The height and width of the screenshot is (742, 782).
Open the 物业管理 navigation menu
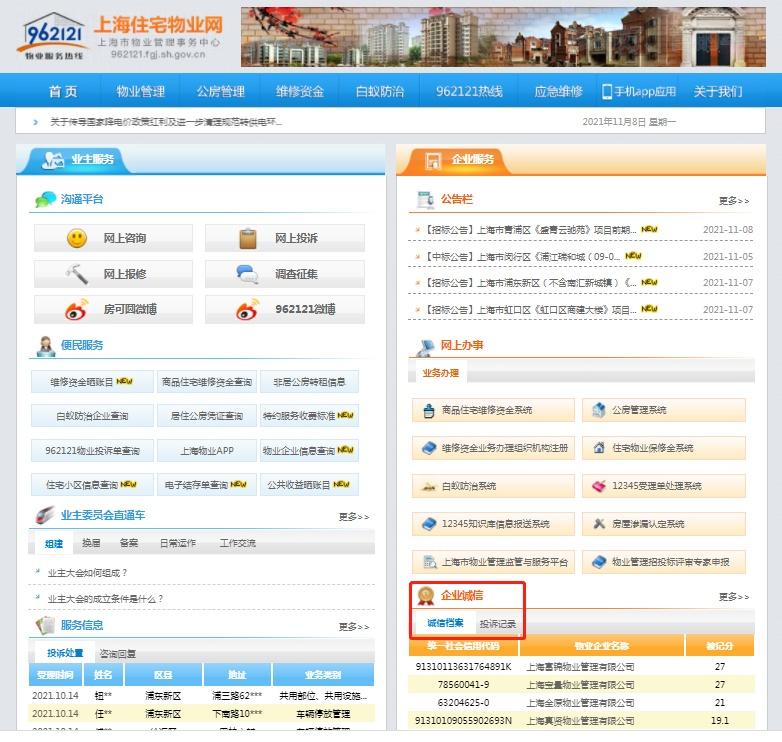[x=140, y=91]
